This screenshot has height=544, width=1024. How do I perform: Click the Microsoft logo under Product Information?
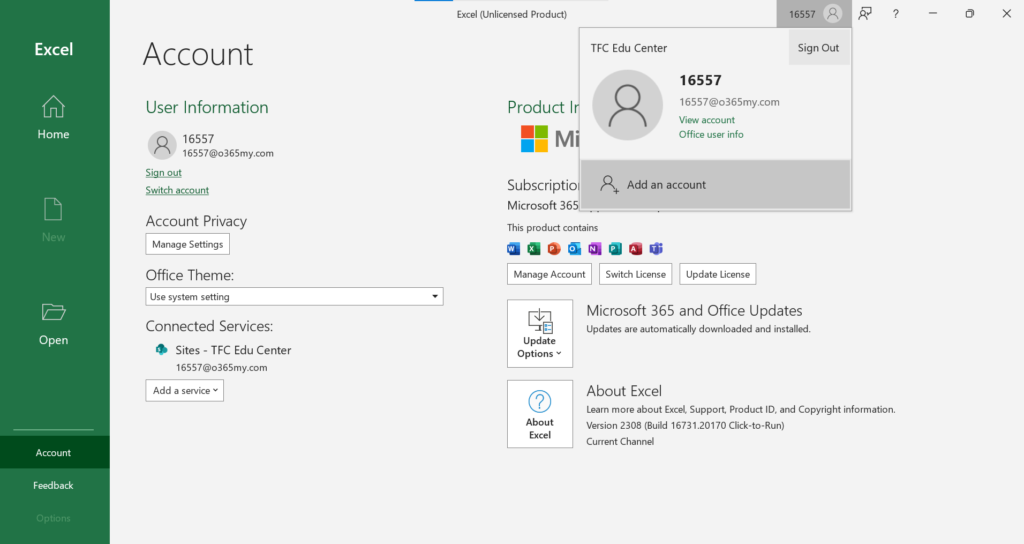(534, 138)
